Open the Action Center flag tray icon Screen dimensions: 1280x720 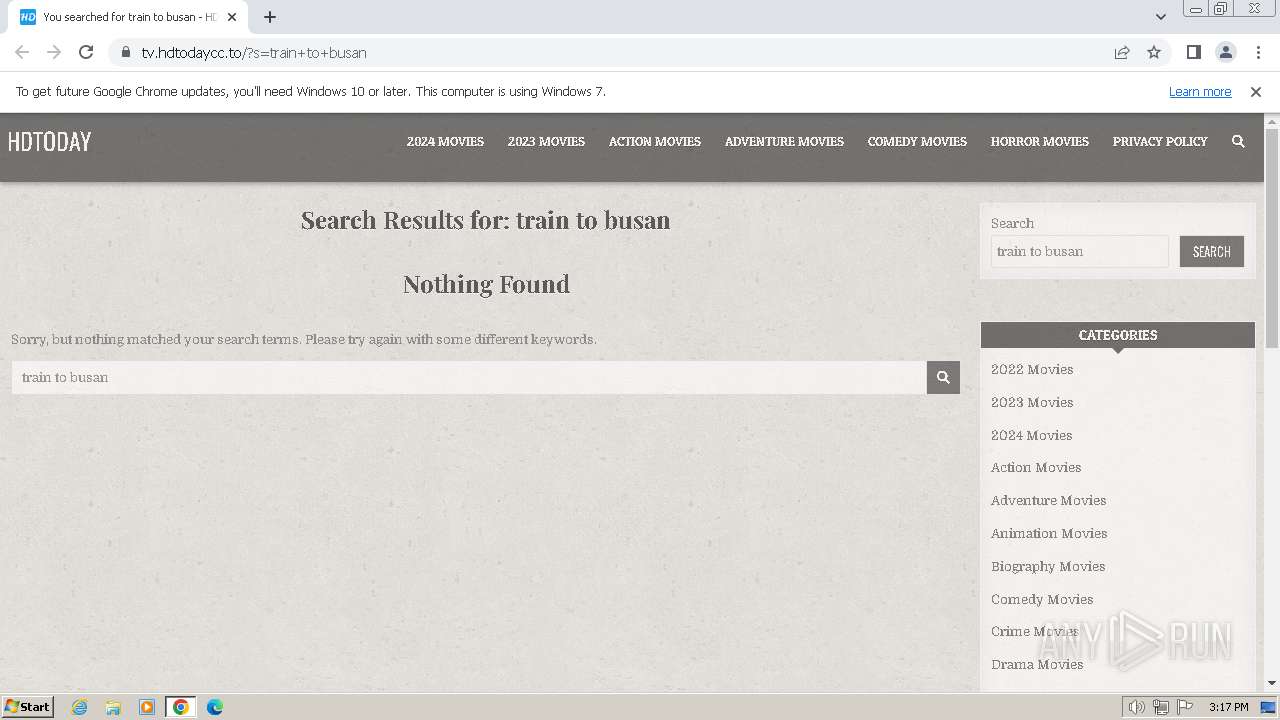coord(1185,707)
